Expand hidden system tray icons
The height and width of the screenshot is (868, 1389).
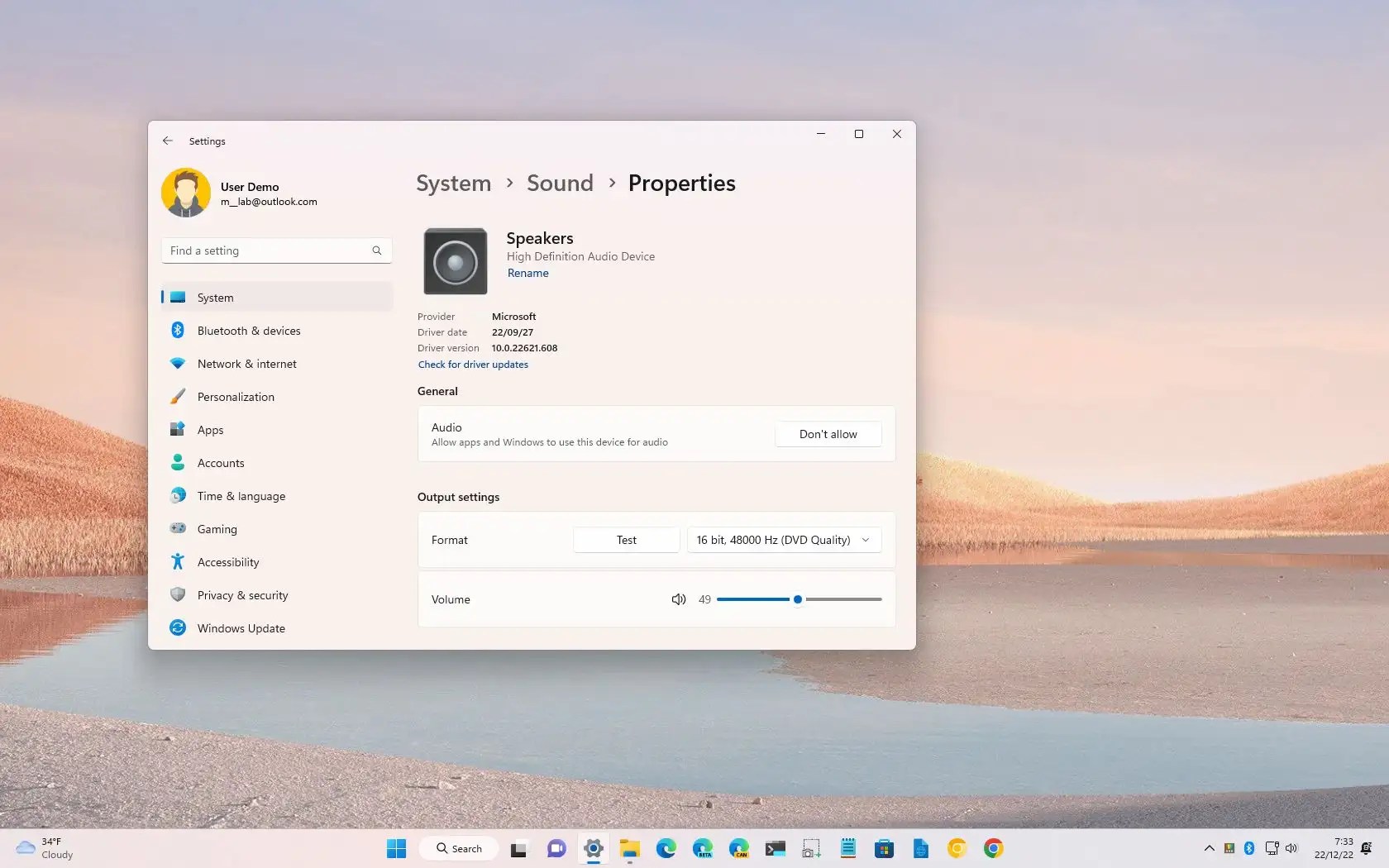(x=1207, y=848)
